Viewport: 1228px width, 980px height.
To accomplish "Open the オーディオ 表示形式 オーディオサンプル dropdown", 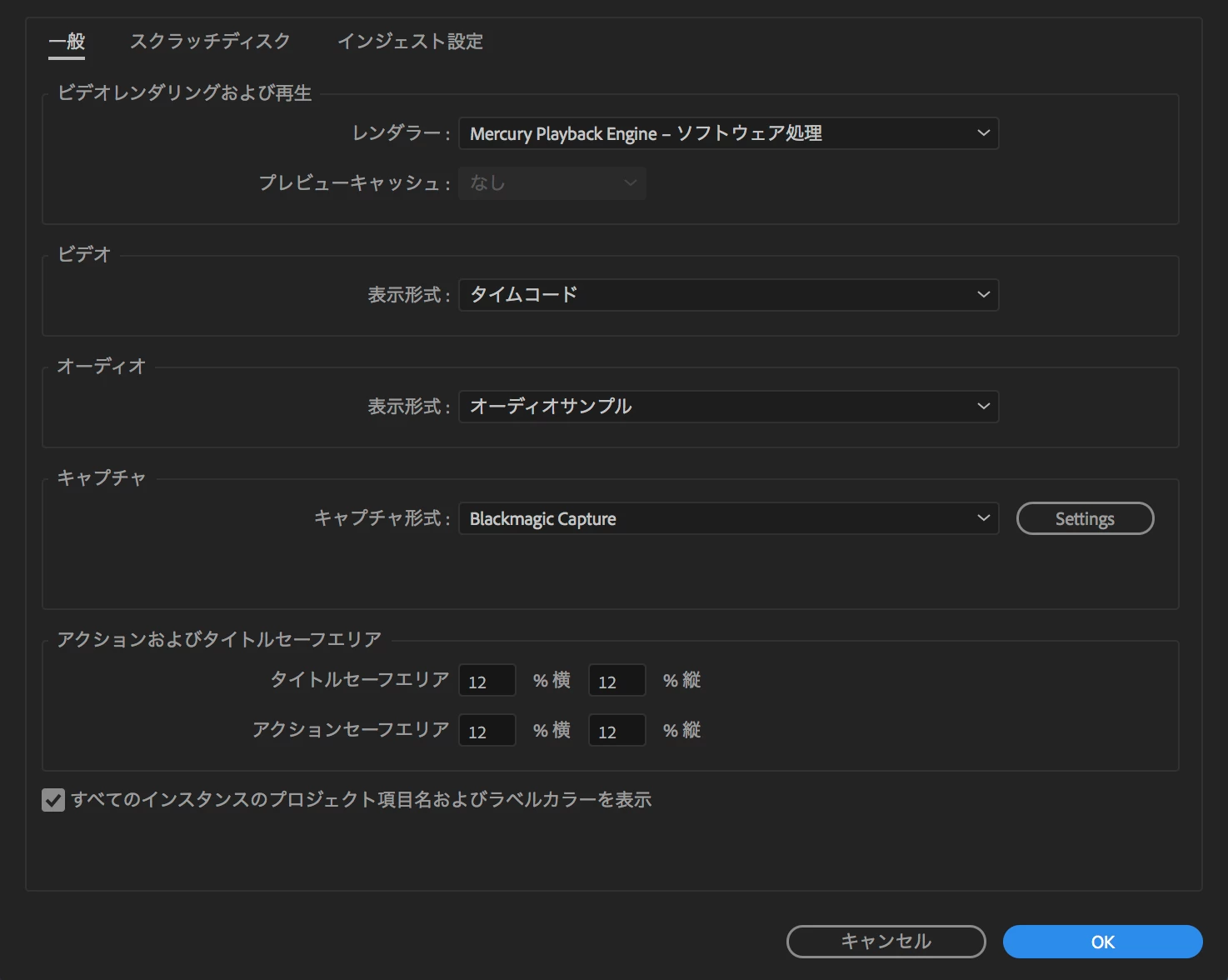I will (x=728, y=407).
